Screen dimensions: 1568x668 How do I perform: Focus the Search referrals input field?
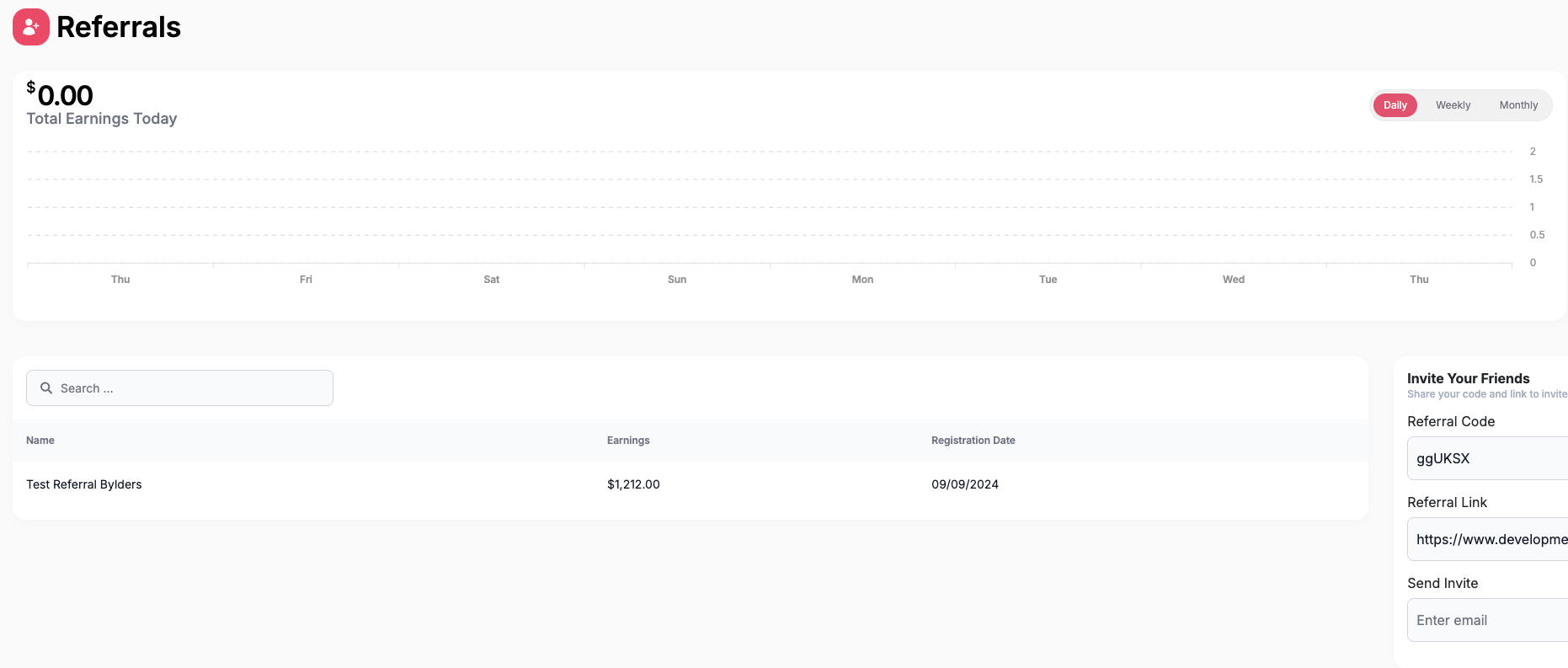pyautogui.click(x=179, y=388)
